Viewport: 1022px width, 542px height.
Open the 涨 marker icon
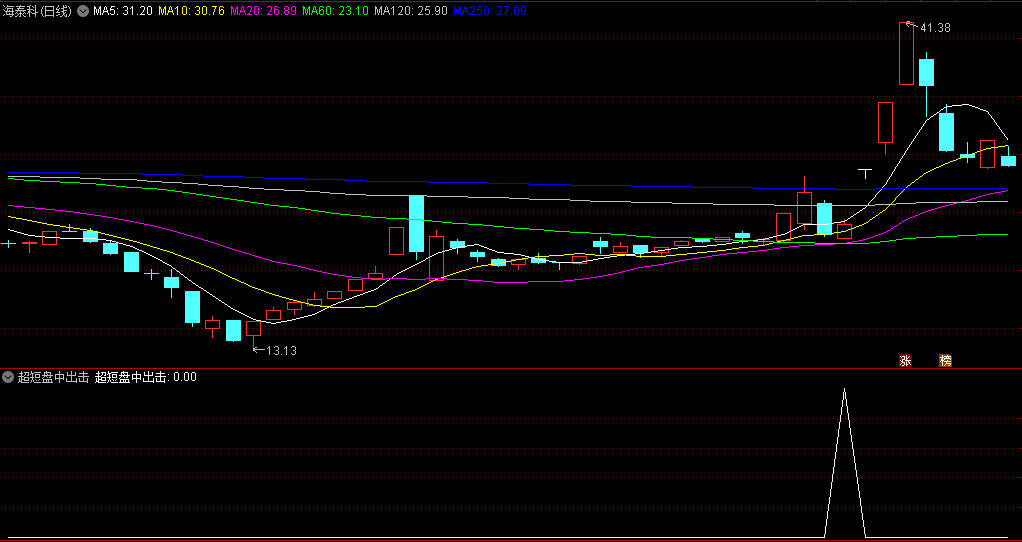click(x=905, y=360)
